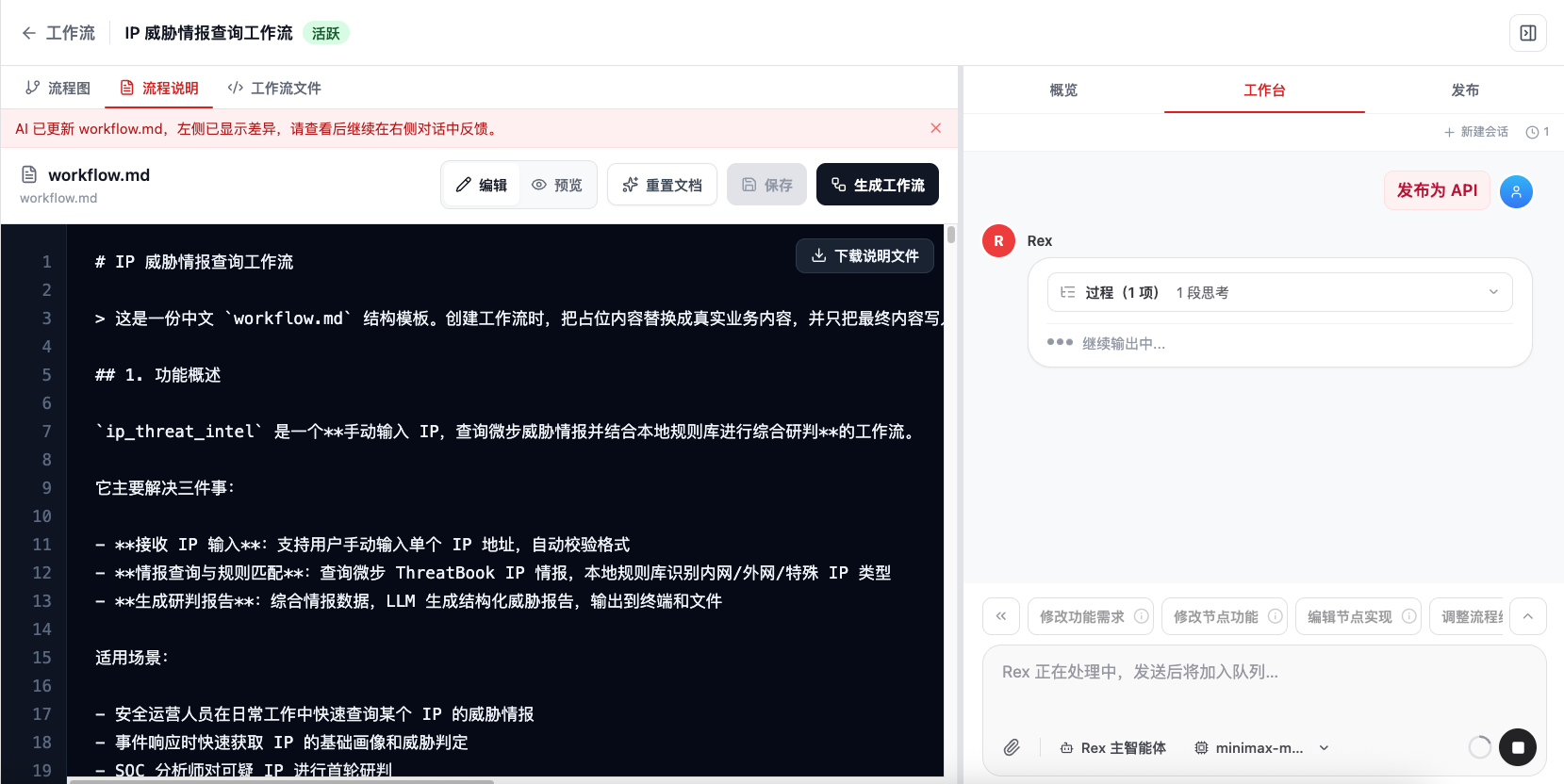Expand suggestions with the up chevron button
Image resolution: width=1564 pixels, height=784 pixels.
click(1528, 616)
